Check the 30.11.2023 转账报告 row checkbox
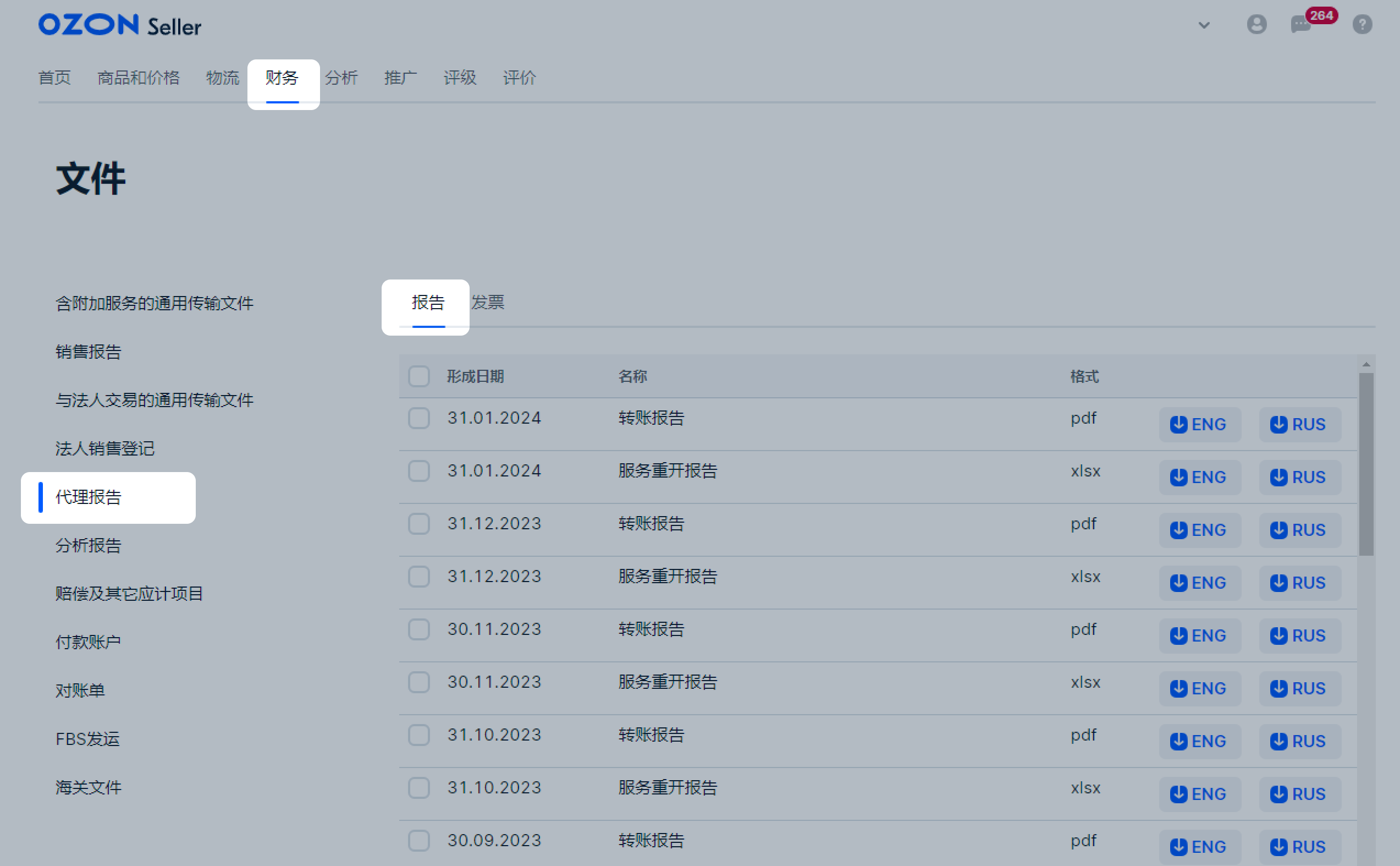Image resolution: width=1400 pixels, height=866 pixels. pyautogui.click(x=419, y=629)
